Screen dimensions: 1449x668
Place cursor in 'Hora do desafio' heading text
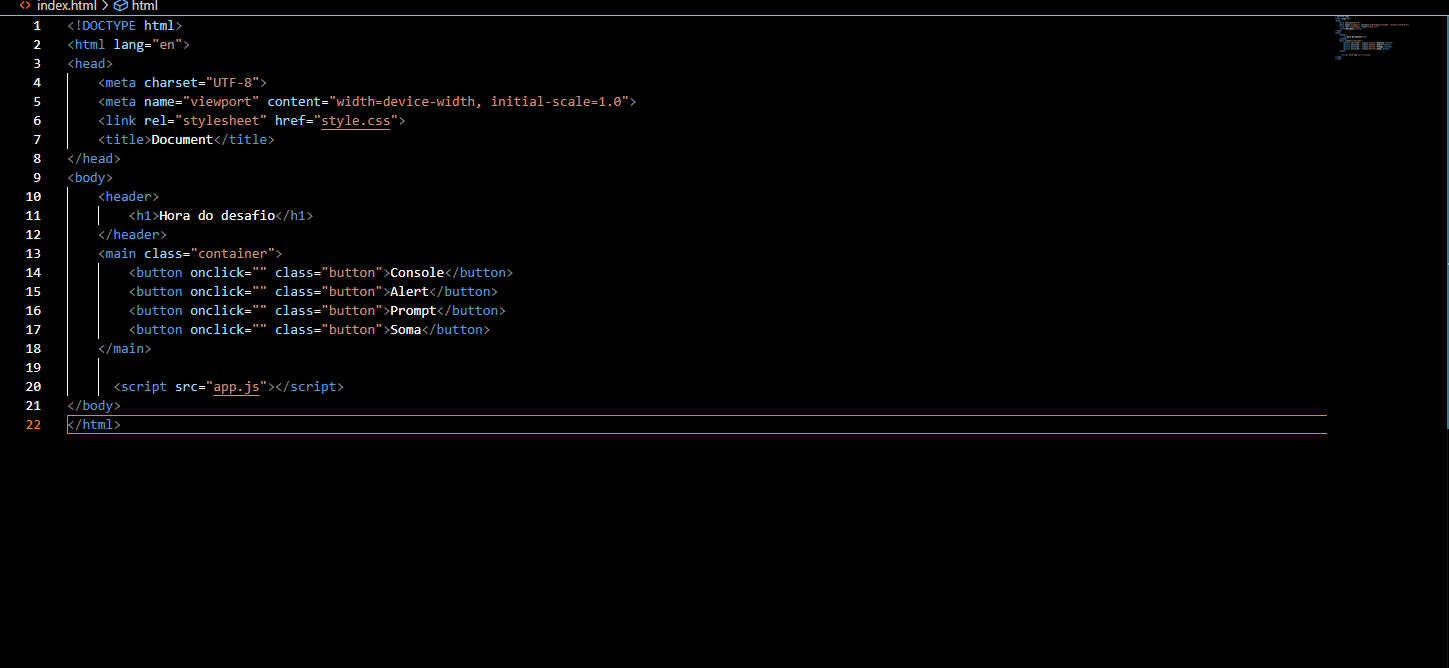(217, 216)
